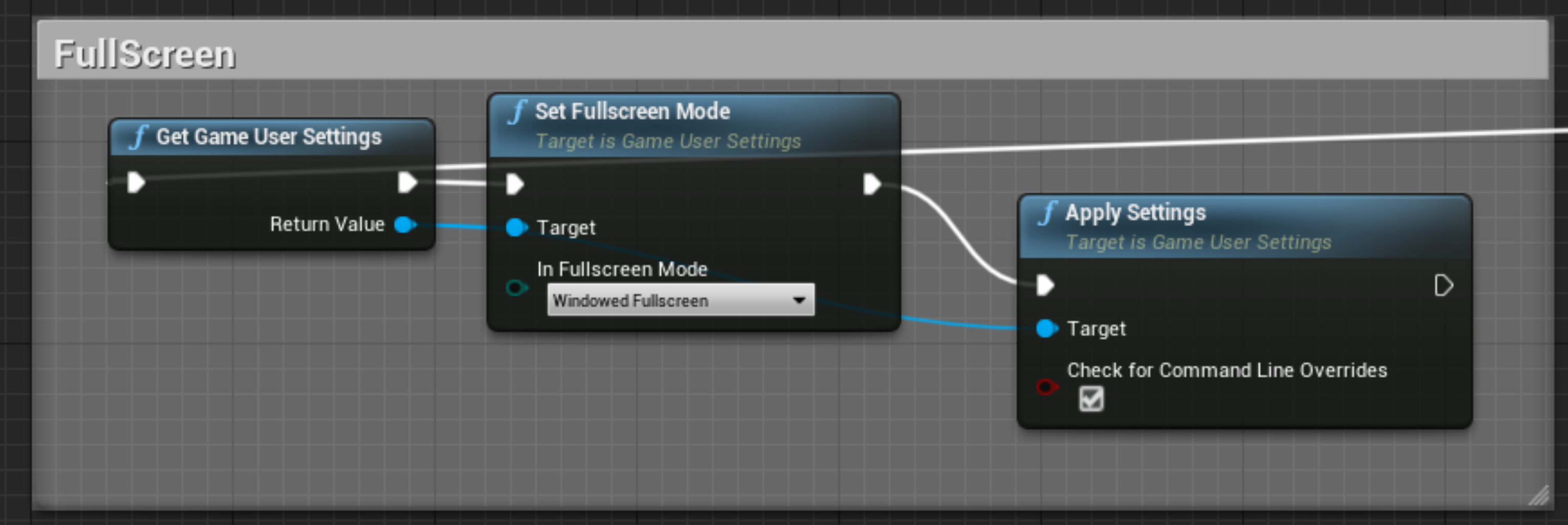
Task: Select the Set Fullscreen Mode node header
Action: (694, 126)
